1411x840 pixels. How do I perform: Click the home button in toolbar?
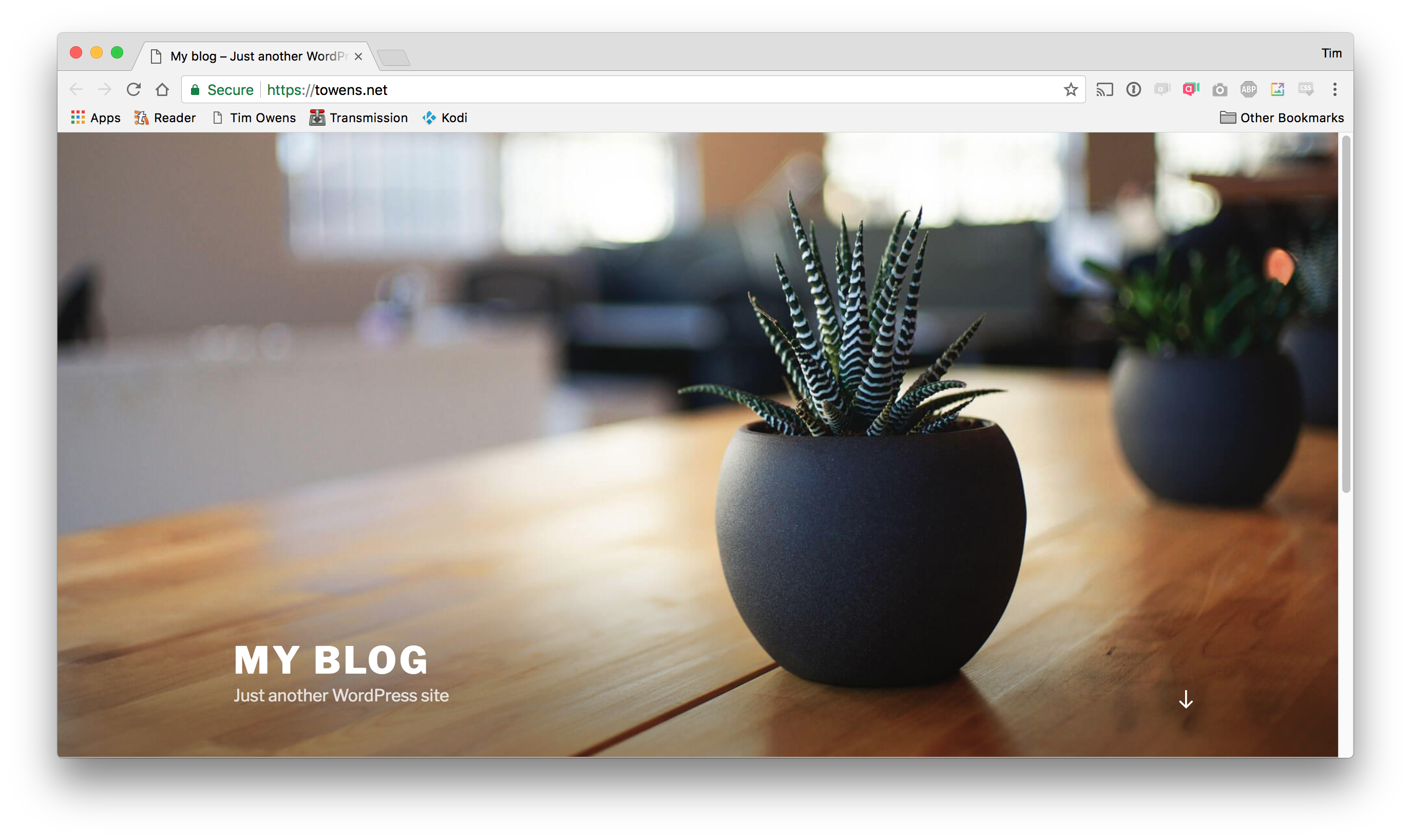pyautogui.click(x=163, y=89)
